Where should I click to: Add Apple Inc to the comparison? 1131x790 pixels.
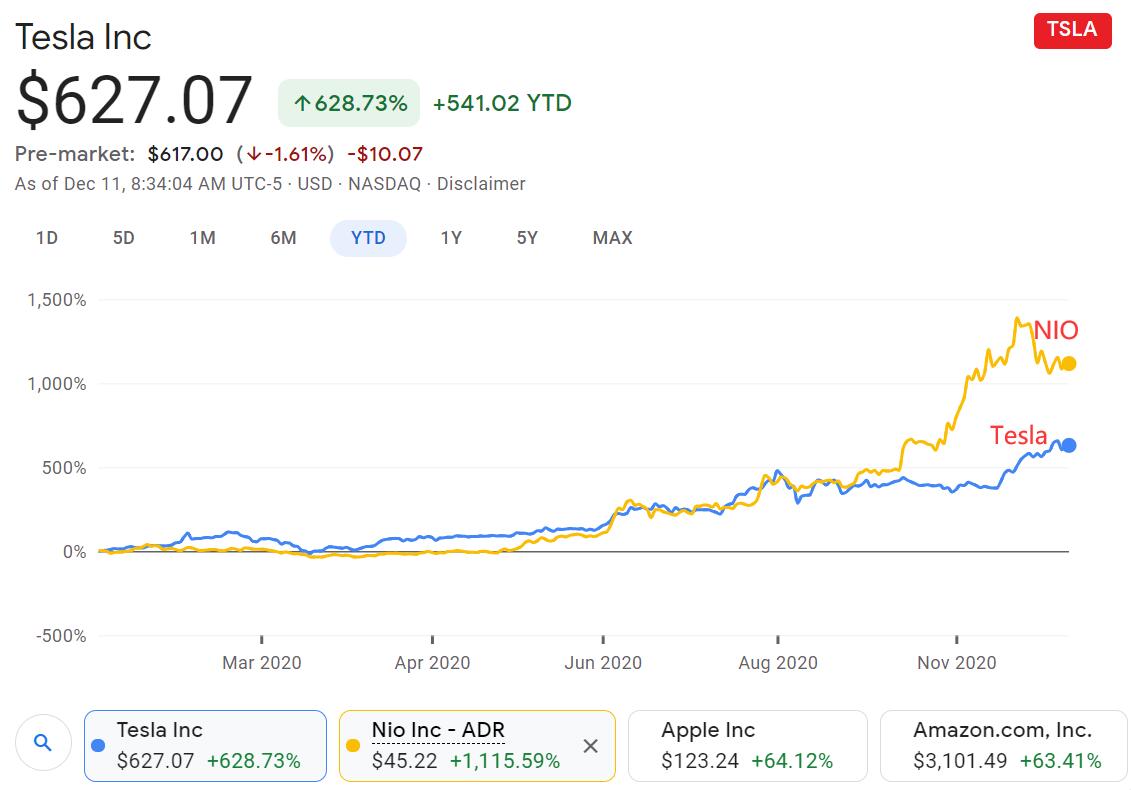pos(746,745)
